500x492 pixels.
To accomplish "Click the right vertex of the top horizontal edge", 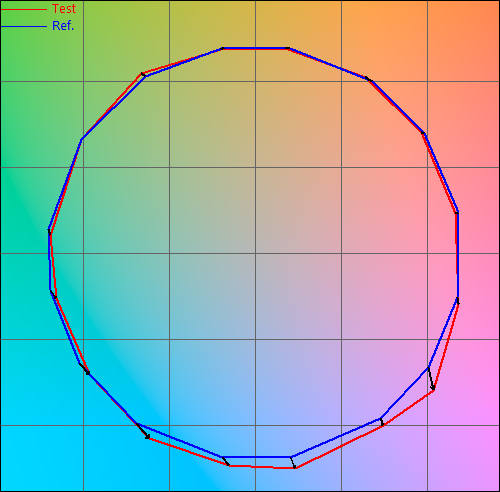I will pyautogui.click(x=289, y=48).
